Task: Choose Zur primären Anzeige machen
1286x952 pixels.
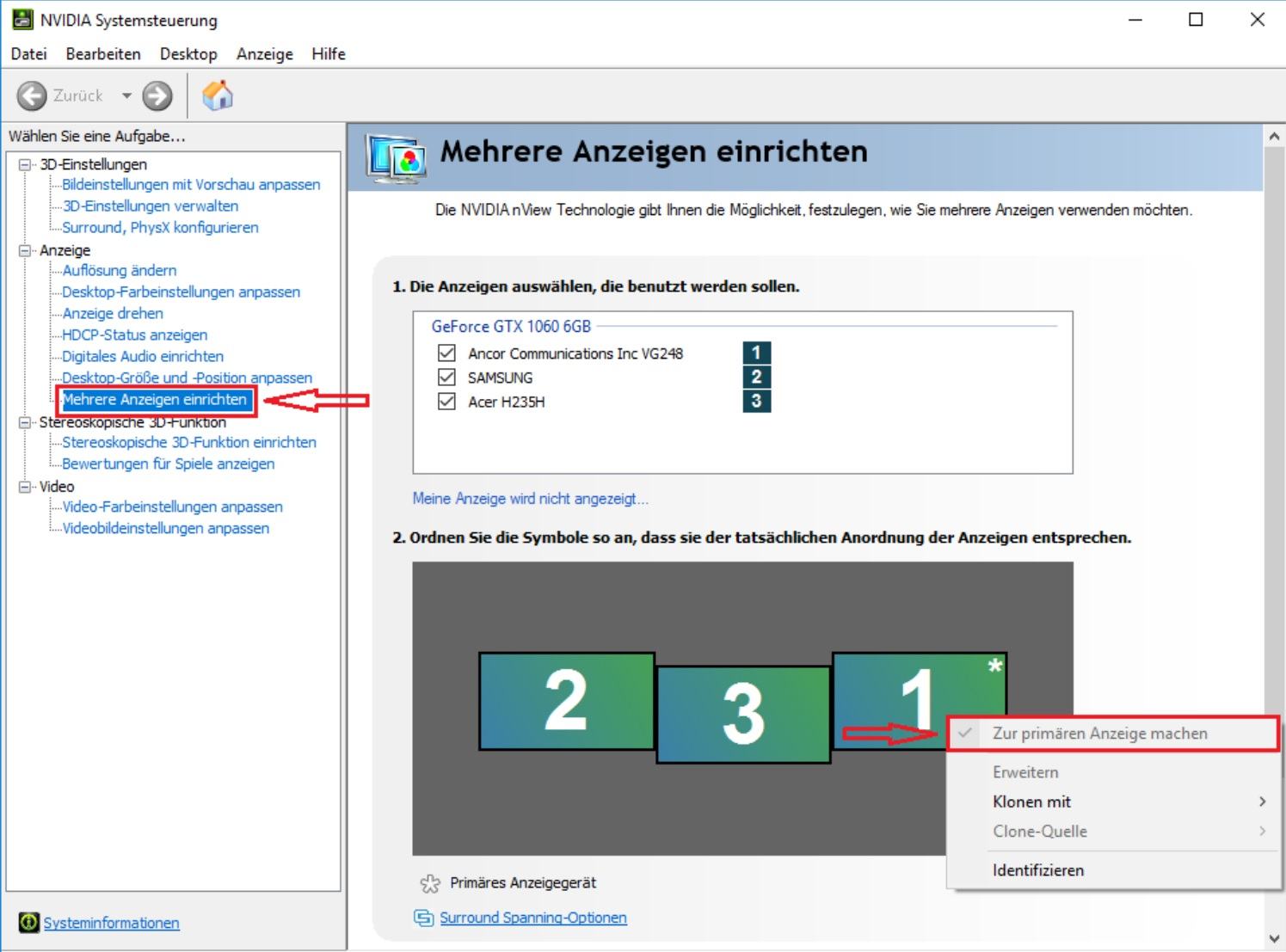Action: pyautogui.click(x=1113, y=734)
